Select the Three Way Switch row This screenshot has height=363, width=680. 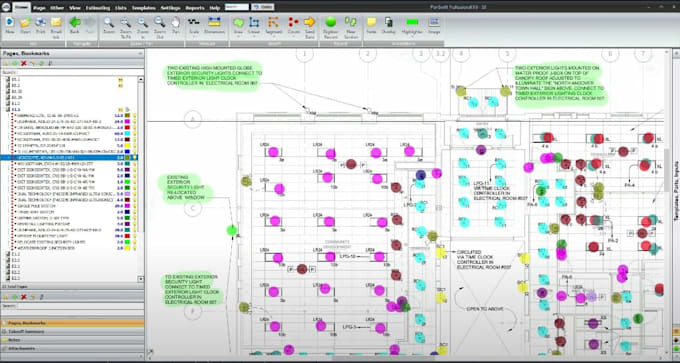tap(69, 212)
